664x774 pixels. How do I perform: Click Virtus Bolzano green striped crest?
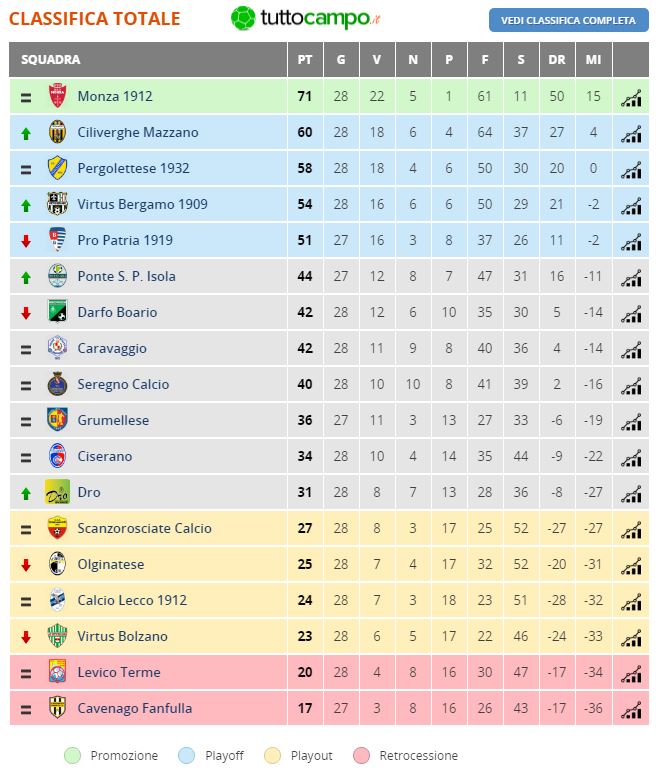tap(57, 636)
